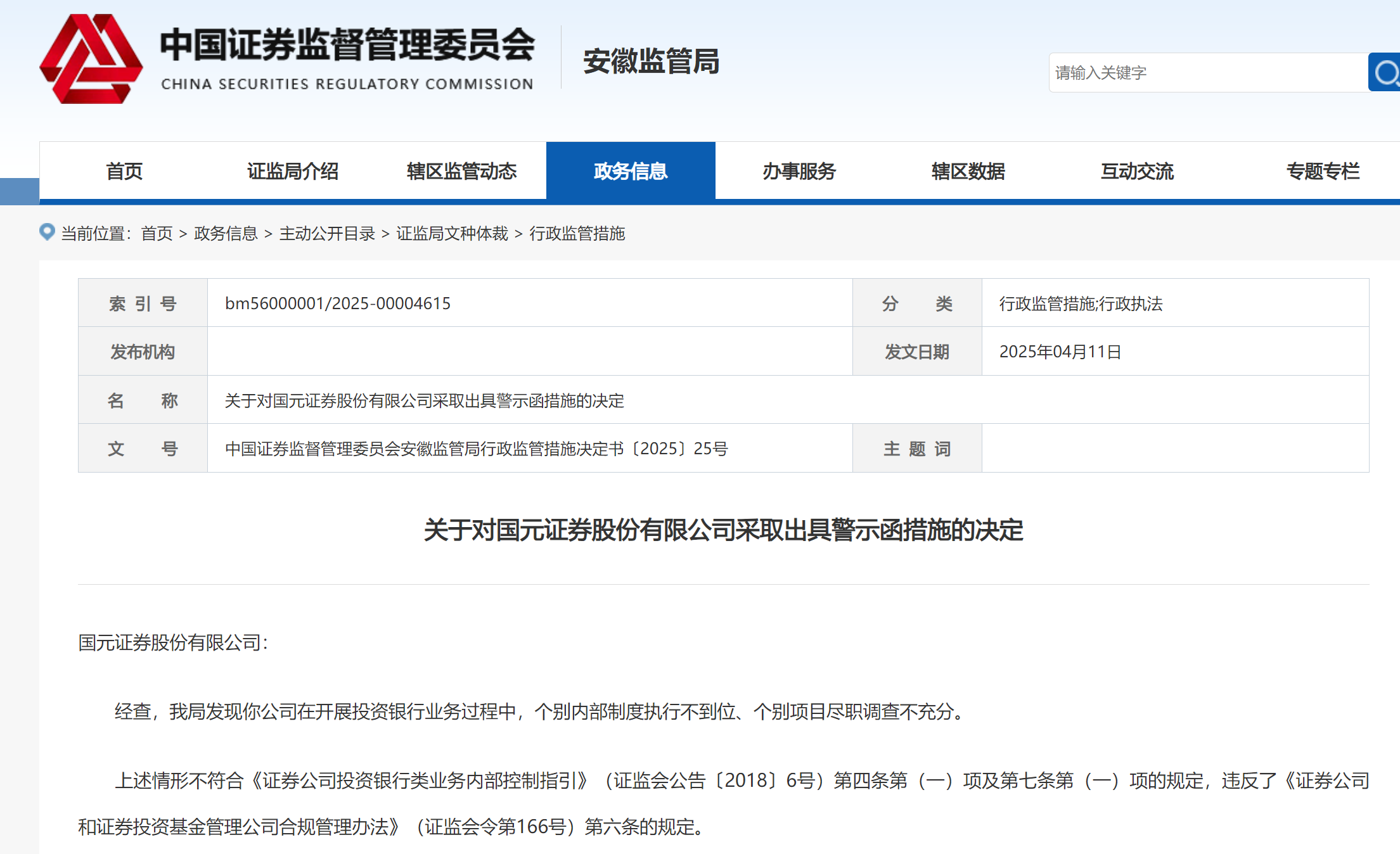Click the 中国证券监督管理委员会 header title text
The height and width of the screenshot is (854, 1400).
[x=347, y=46]
